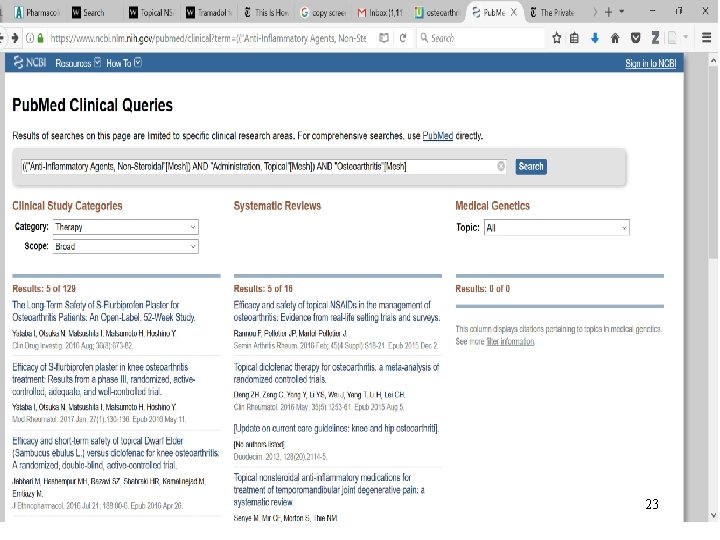Click the blue Search button
The height and width of the screenshot is (540, 720).
531,166
